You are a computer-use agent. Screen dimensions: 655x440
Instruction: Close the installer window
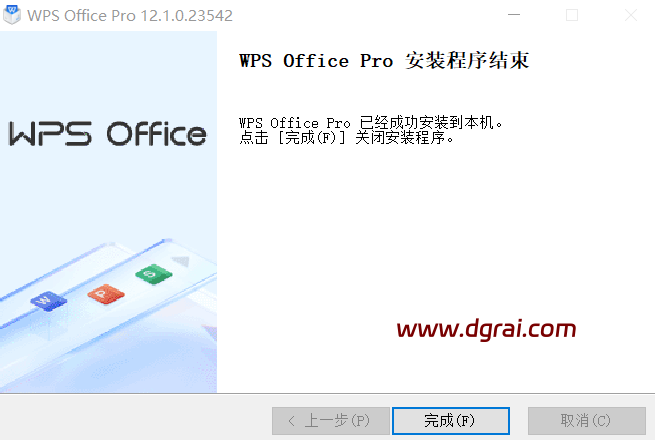tap(630, 15)
